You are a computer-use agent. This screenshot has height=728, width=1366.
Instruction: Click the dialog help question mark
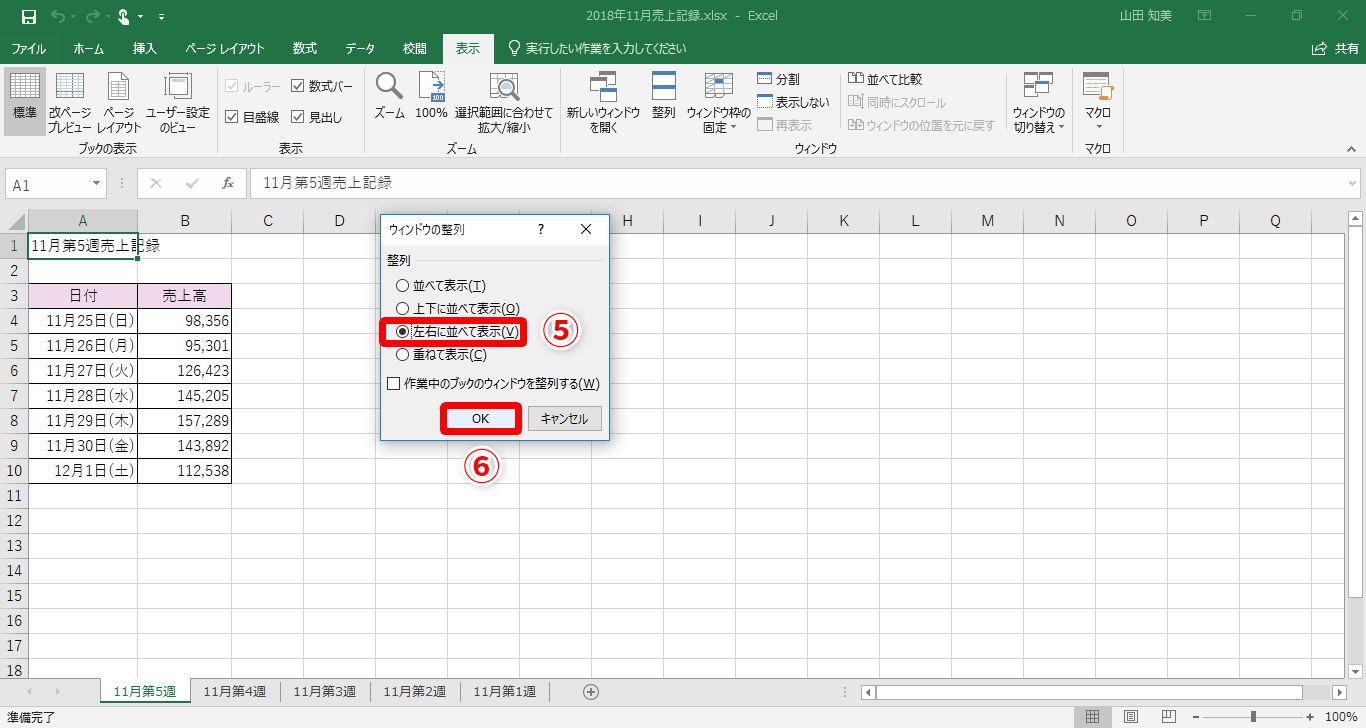(541, 229)
